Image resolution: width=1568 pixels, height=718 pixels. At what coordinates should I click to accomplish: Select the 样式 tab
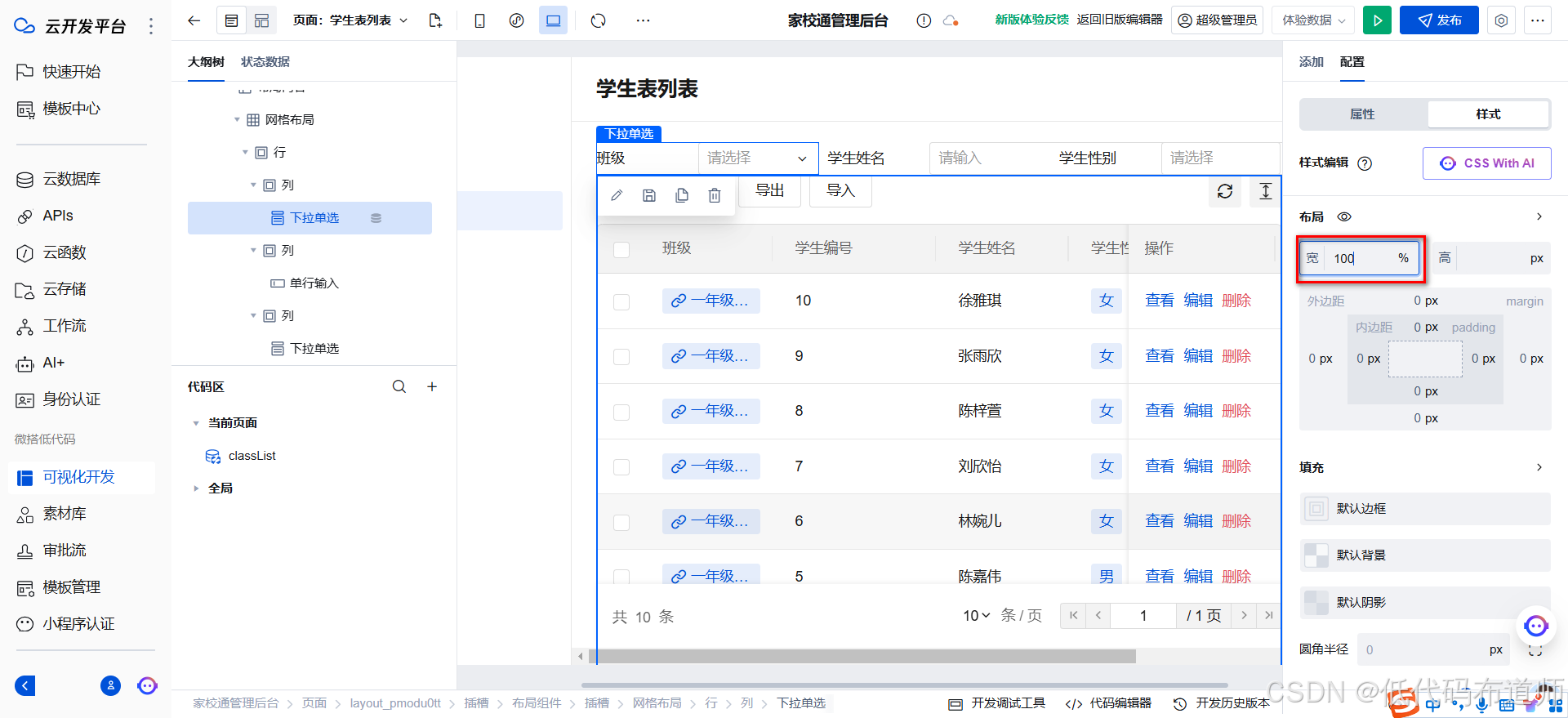pos(1488,114)
